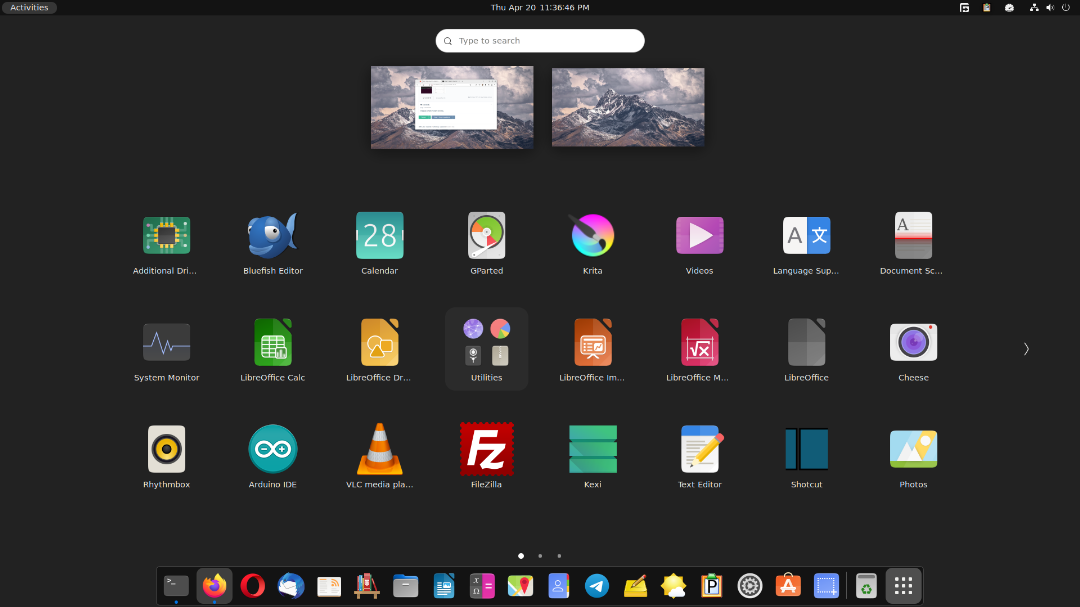Toggle the Show Applications grid button
The image size is (1080, 607).
pyautogui.click(x=903, y=586)
